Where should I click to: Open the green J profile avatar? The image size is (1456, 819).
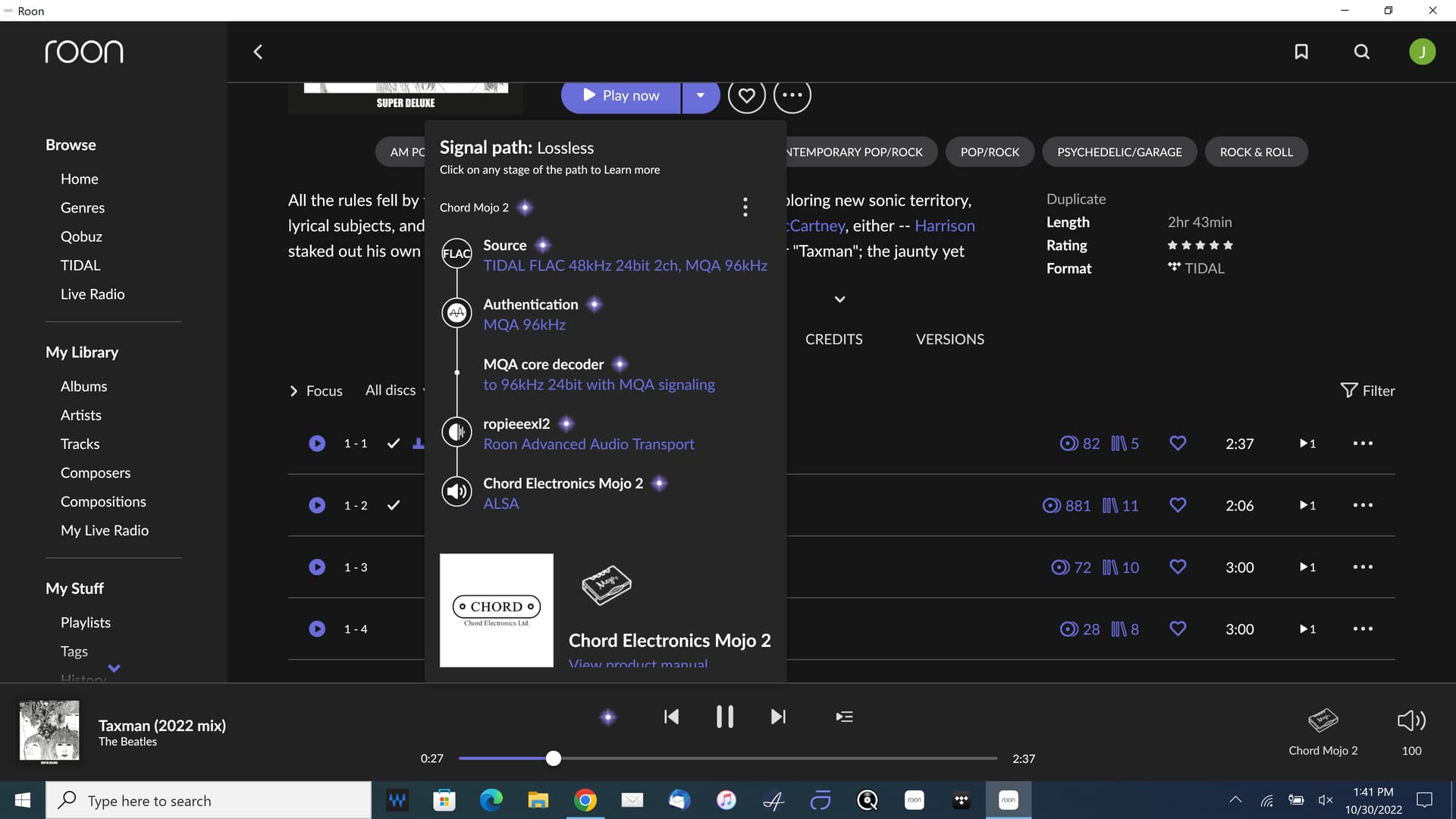(1422, 52)
